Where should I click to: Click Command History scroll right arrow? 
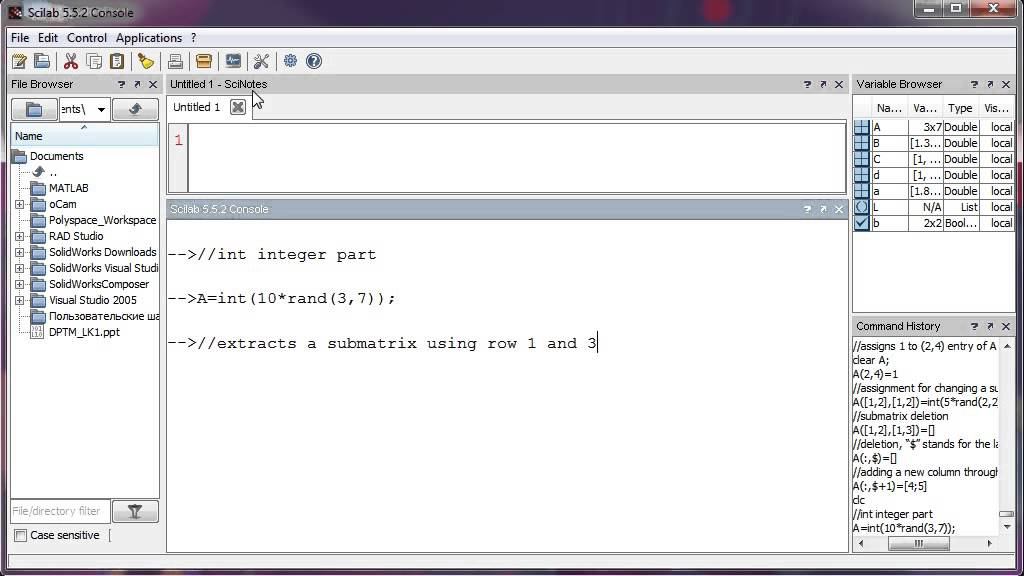989,543
